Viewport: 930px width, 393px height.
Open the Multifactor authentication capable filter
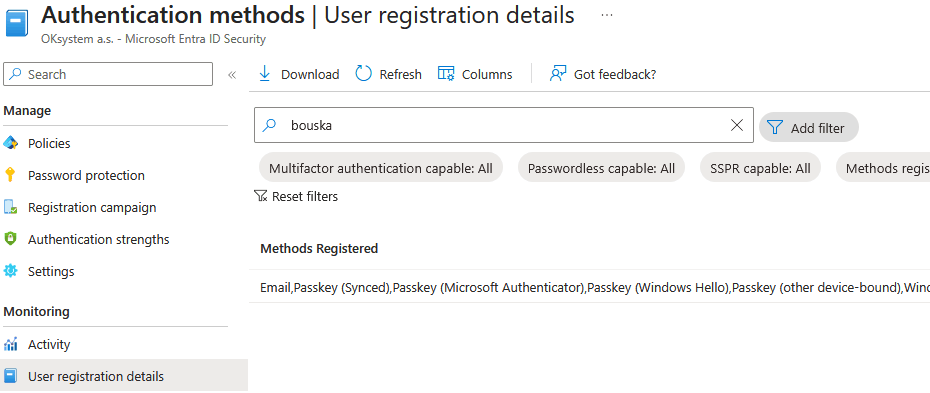[381, 168]
